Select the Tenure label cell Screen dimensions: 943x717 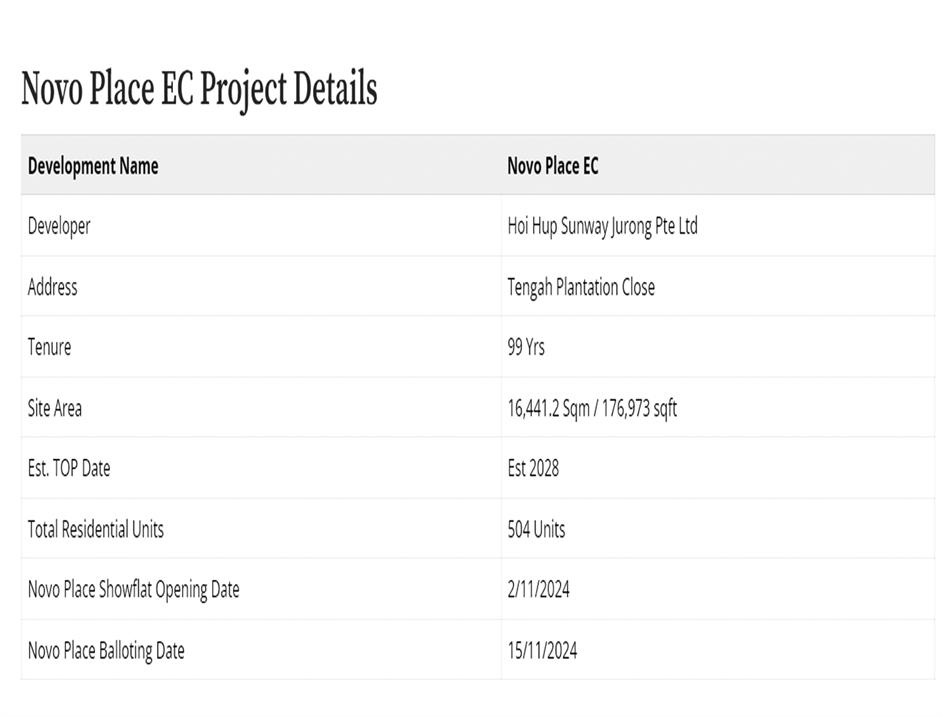pyautogui.click(x=49, y=347)
